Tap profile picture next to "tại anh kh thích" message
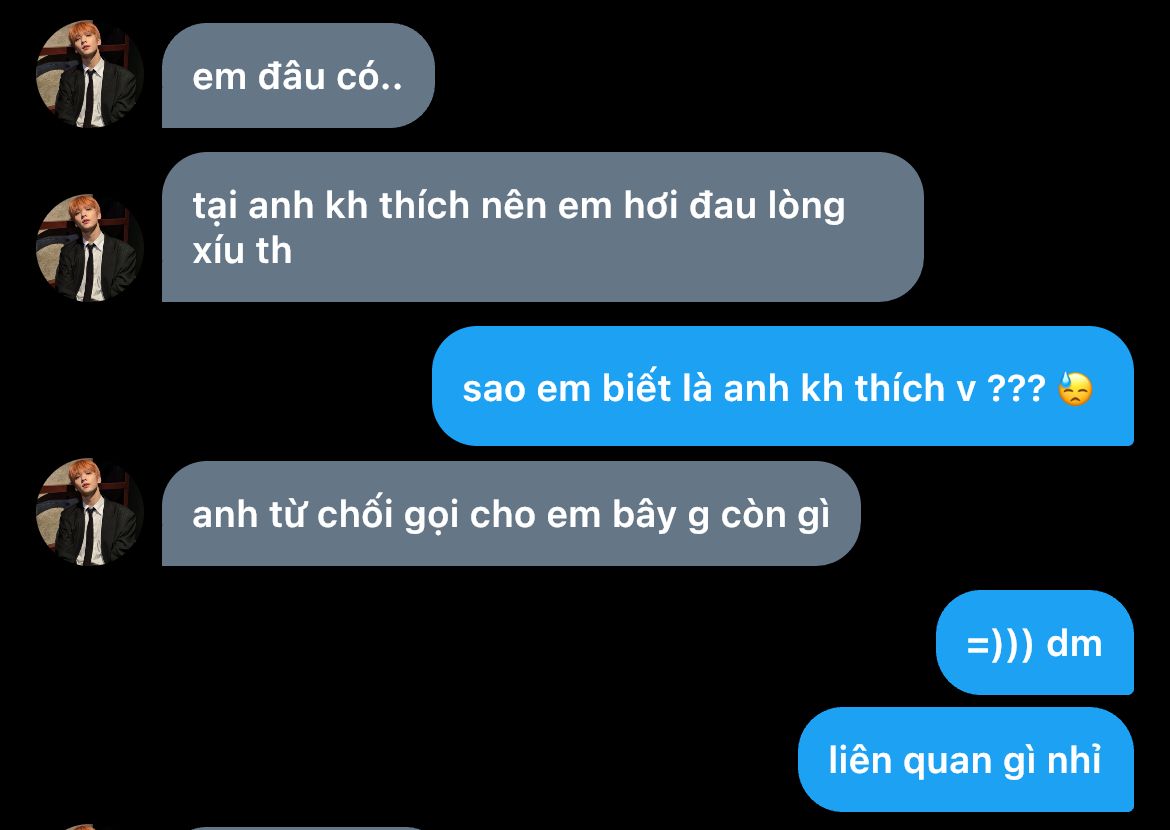 pyautogui.click(x=90, y=248)
